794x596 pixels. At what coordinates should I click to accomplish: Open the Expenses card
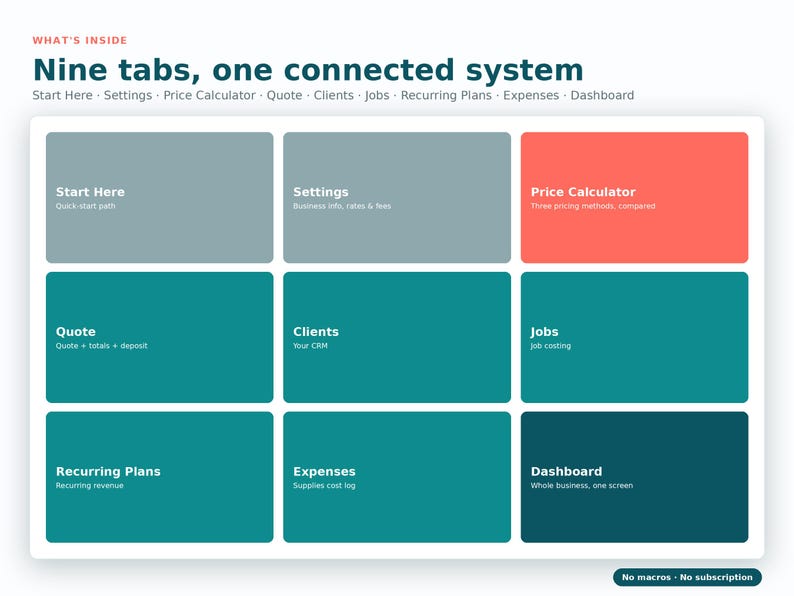[x=397, y=477]
